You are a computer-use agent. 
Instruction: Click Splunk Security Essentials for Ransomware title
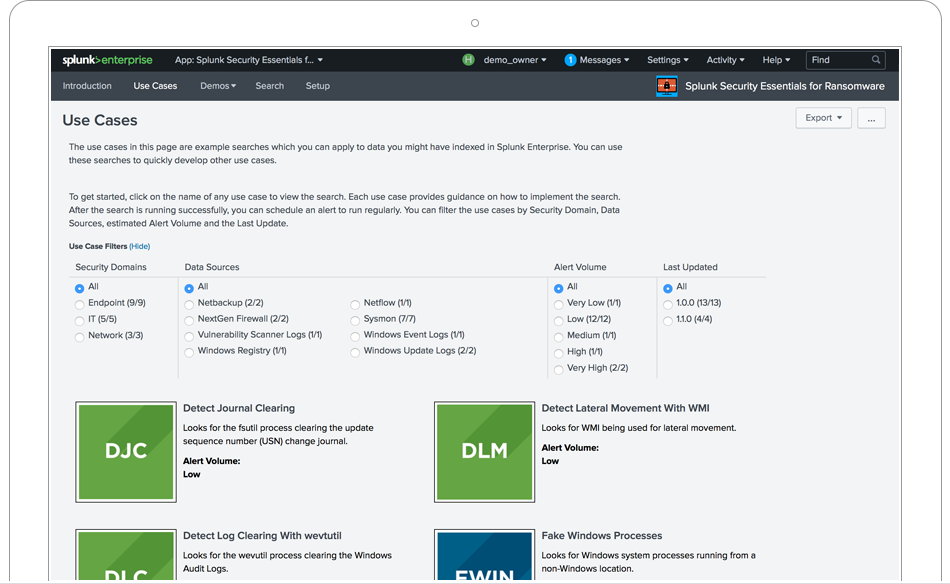(785, 86)
